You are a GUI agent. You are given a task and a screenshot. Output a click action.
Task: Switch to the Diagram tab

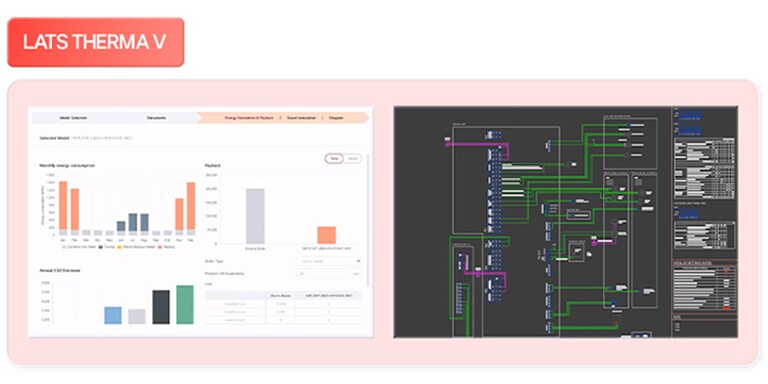tap(336, 118)
